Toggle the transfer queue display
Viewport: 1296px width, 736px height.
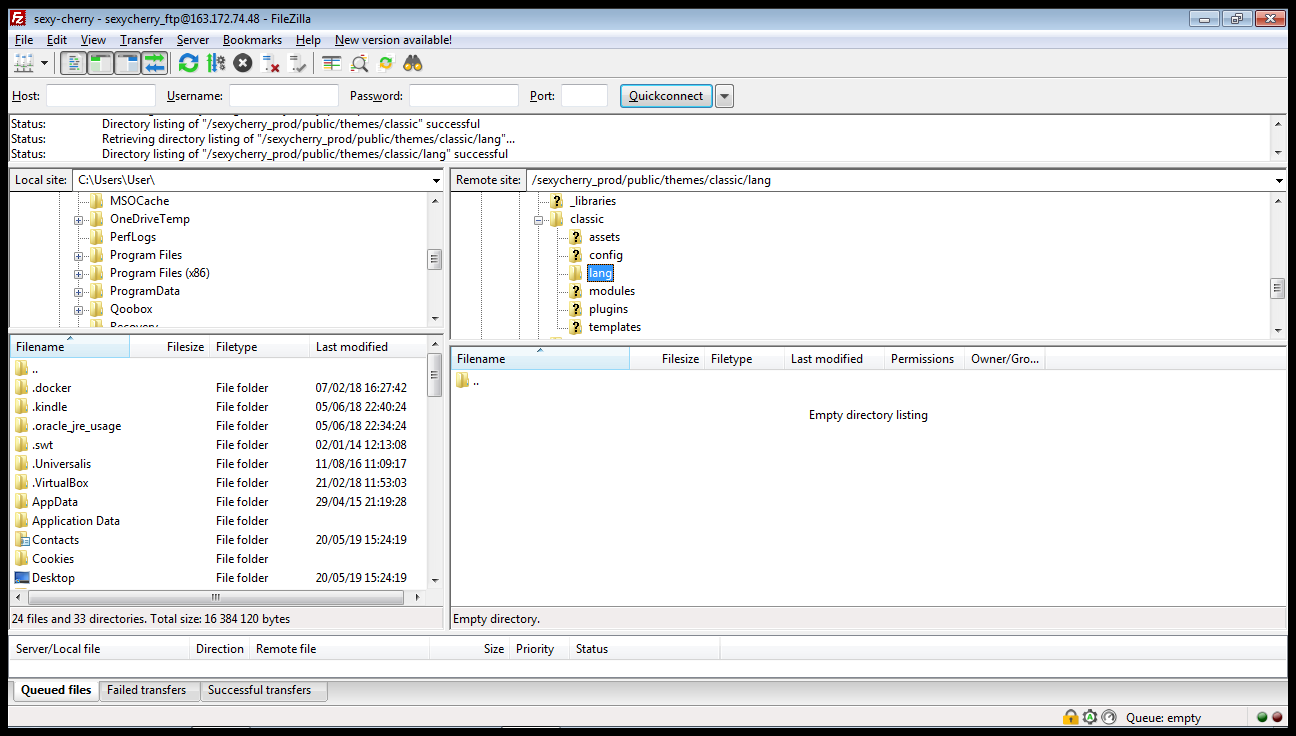154,63
